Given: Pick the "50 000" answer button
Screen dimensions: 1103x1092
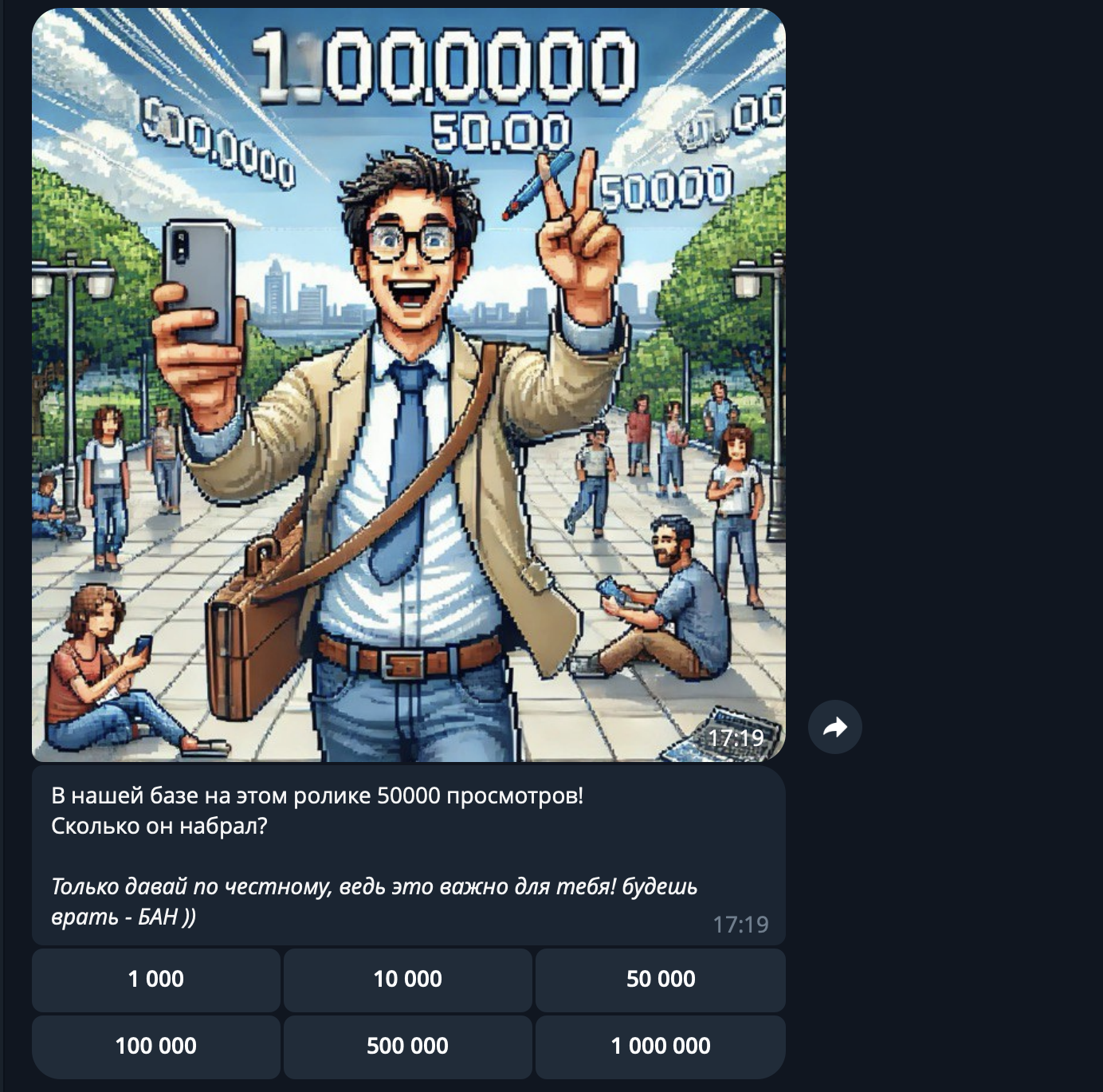Looking at the screenshot, I should pyautogui.click(x=660, y=980).
